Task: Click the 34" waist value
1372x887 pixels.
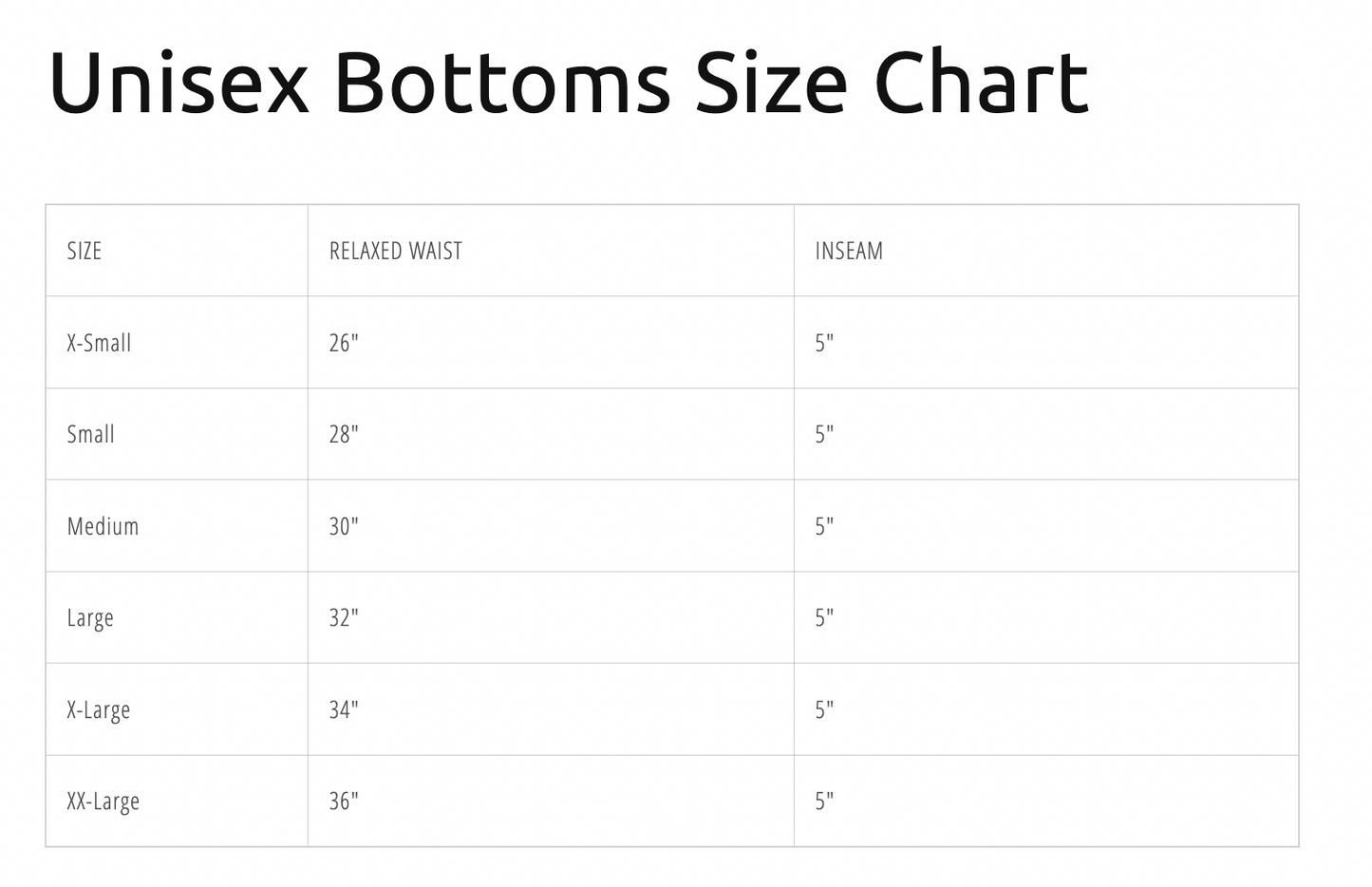Action: 344,710
